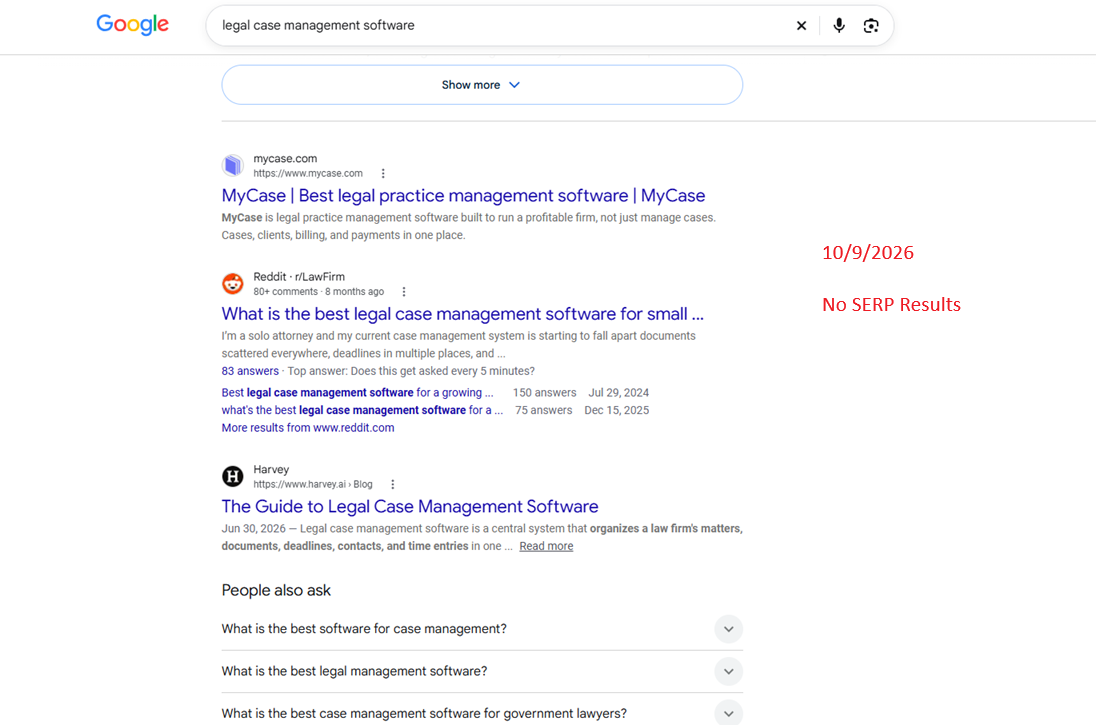Click Read more in Harvey snippet

[546, 546]
